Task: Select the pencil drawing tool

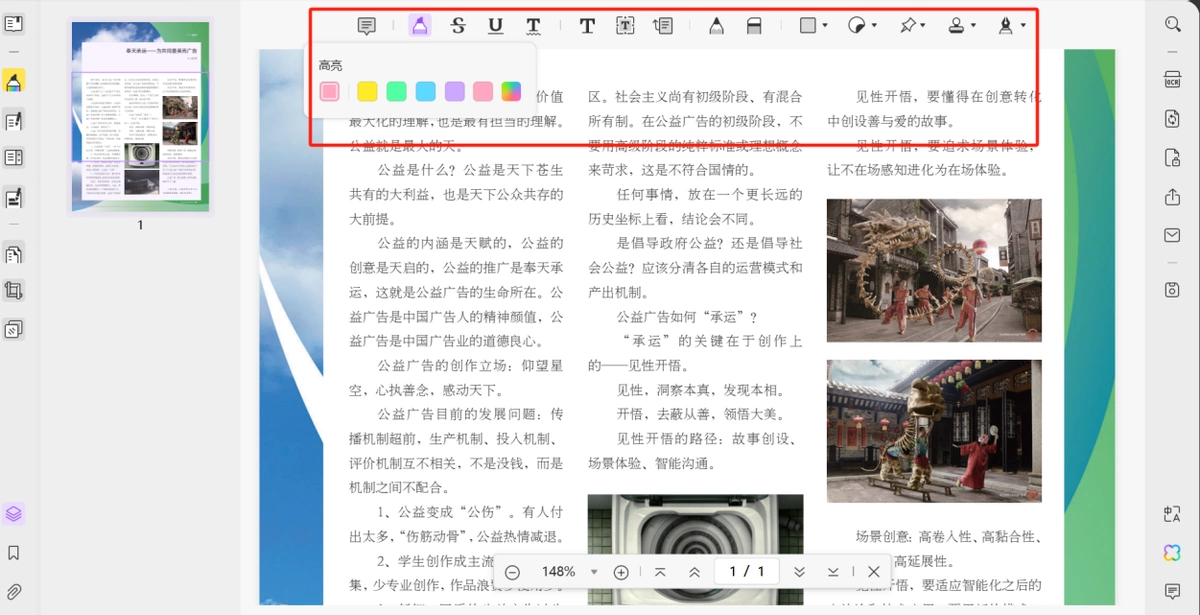Action: [x=716, y=26]
